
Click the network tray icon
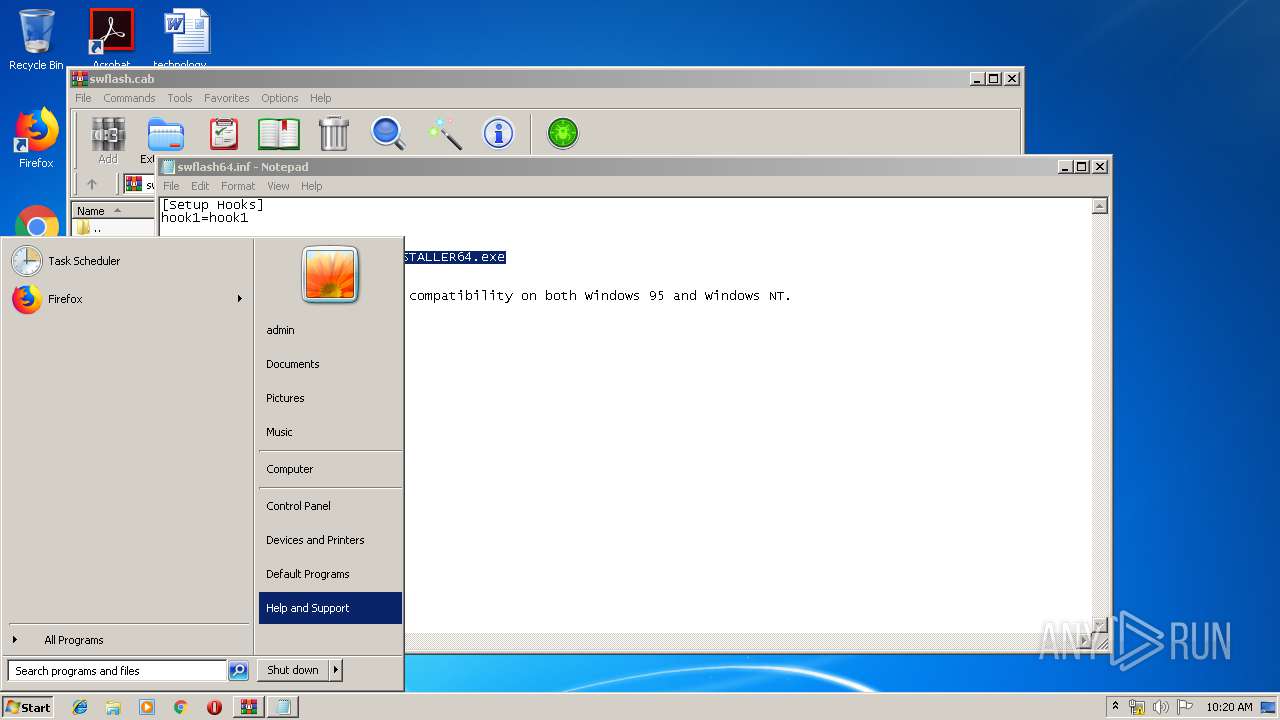tap(1137, 707)
